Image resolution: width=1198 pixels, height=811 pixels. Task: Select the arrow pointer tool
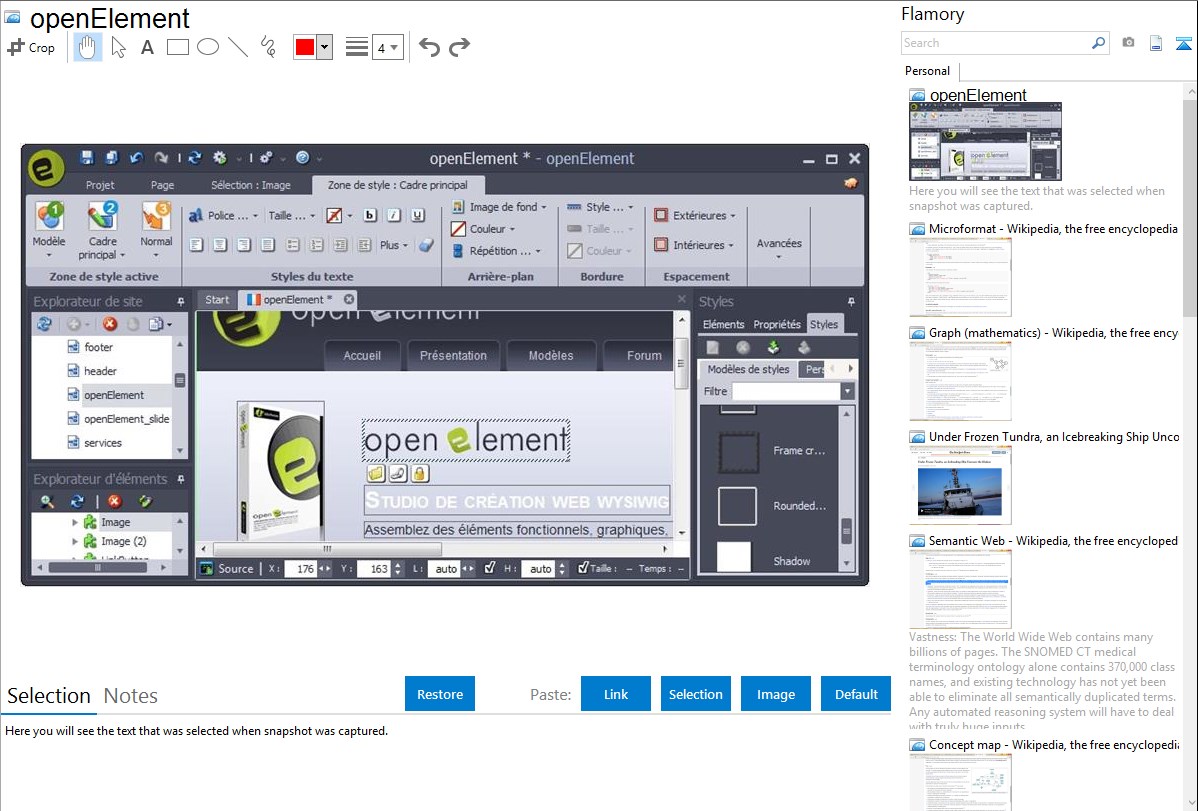tap(118, 47)
